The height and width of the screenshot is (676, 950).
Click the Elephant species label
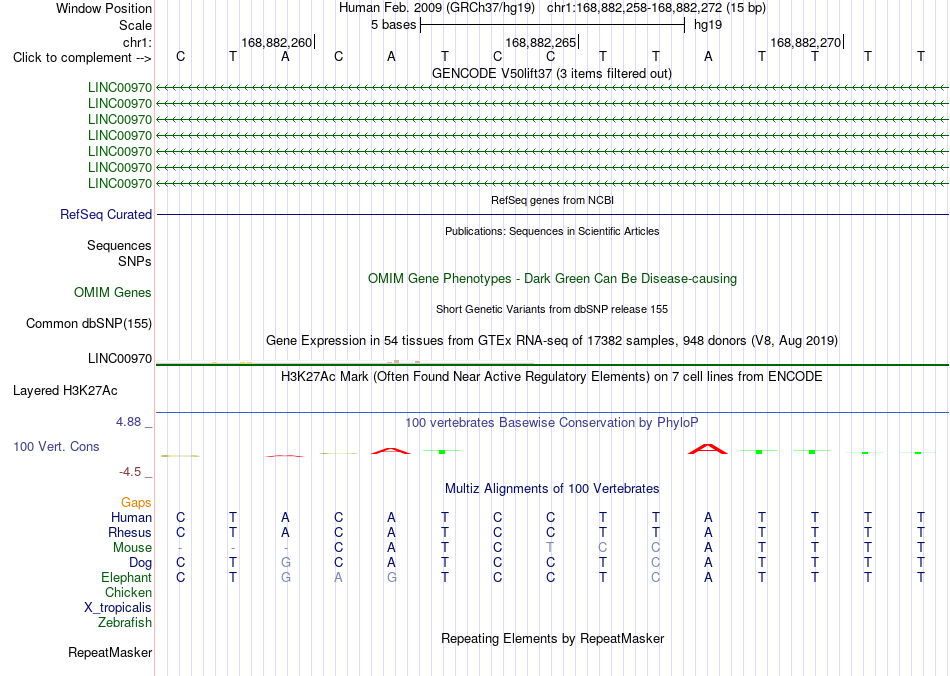pos(127,577)
